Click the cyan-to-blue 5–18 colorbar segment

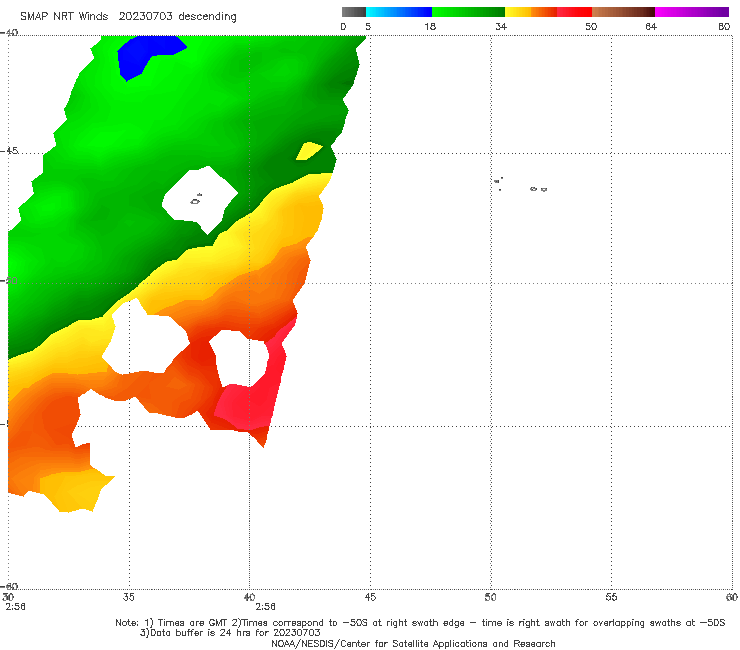point(399,12)
